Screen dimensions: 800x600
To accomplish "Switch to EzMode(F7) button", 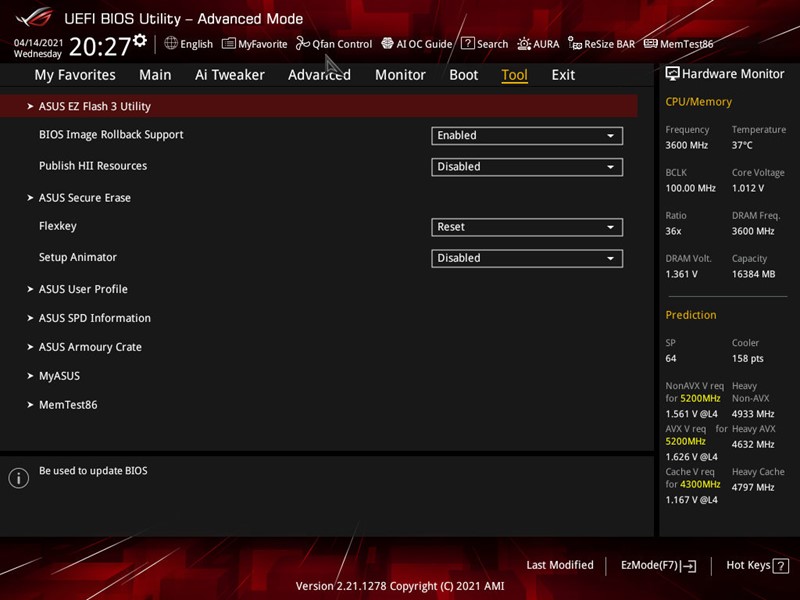I will (658, 566).
